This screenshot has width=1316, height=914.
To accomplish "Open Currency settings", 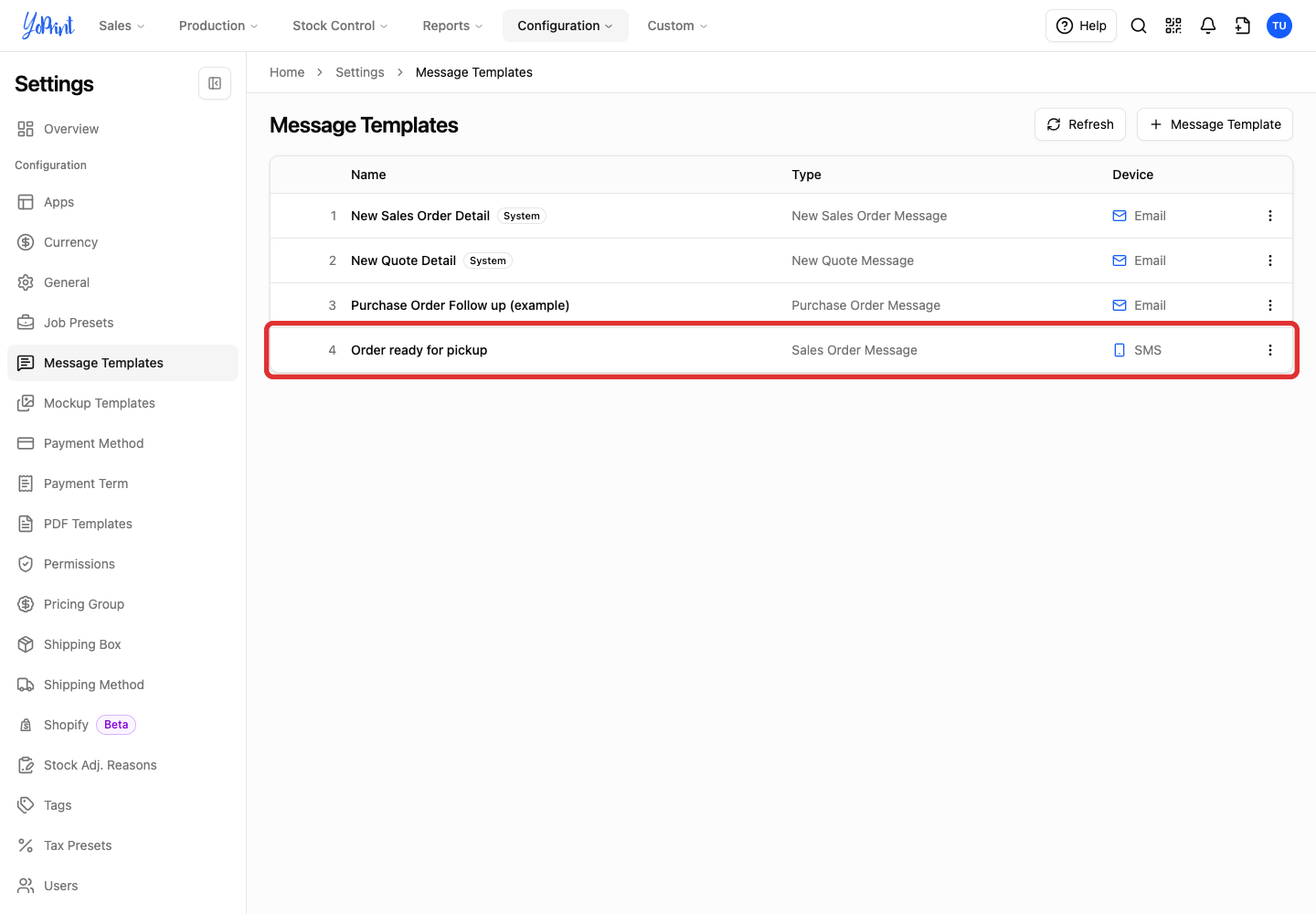I will (122, 242).
